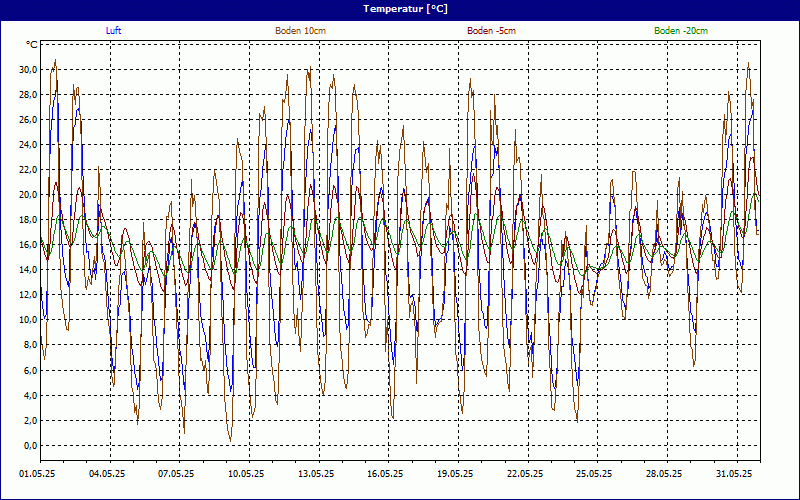Click the 10.05.25 date axis label
The height and width of the screenshot is (500, 800).
tap(246, 474)
